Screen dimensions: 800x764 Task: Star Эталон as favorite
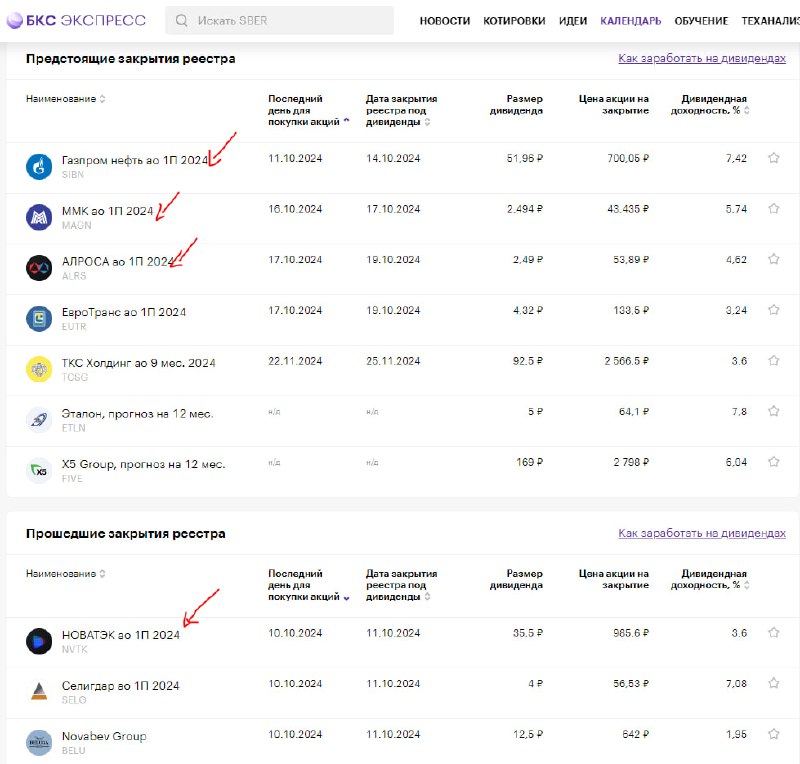coord(773,411)
